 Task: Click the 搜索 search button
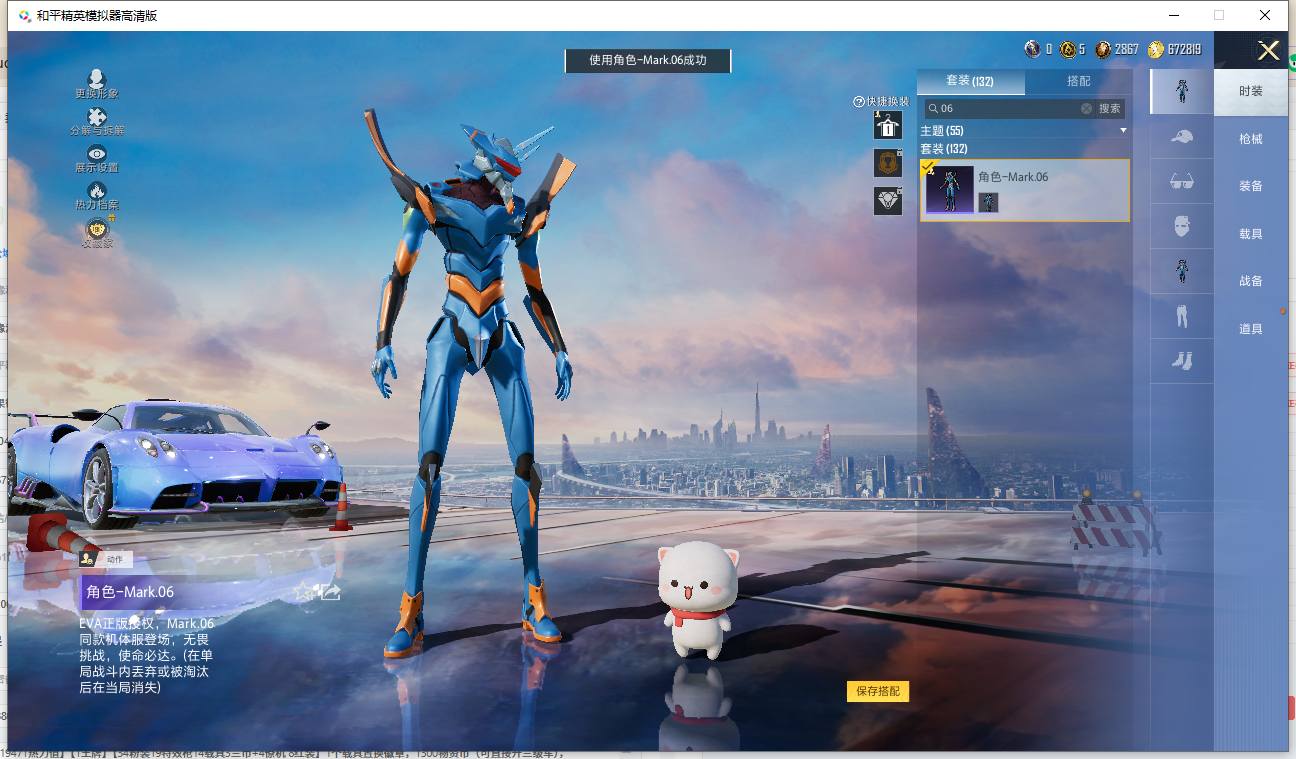tap(1110, 108)
